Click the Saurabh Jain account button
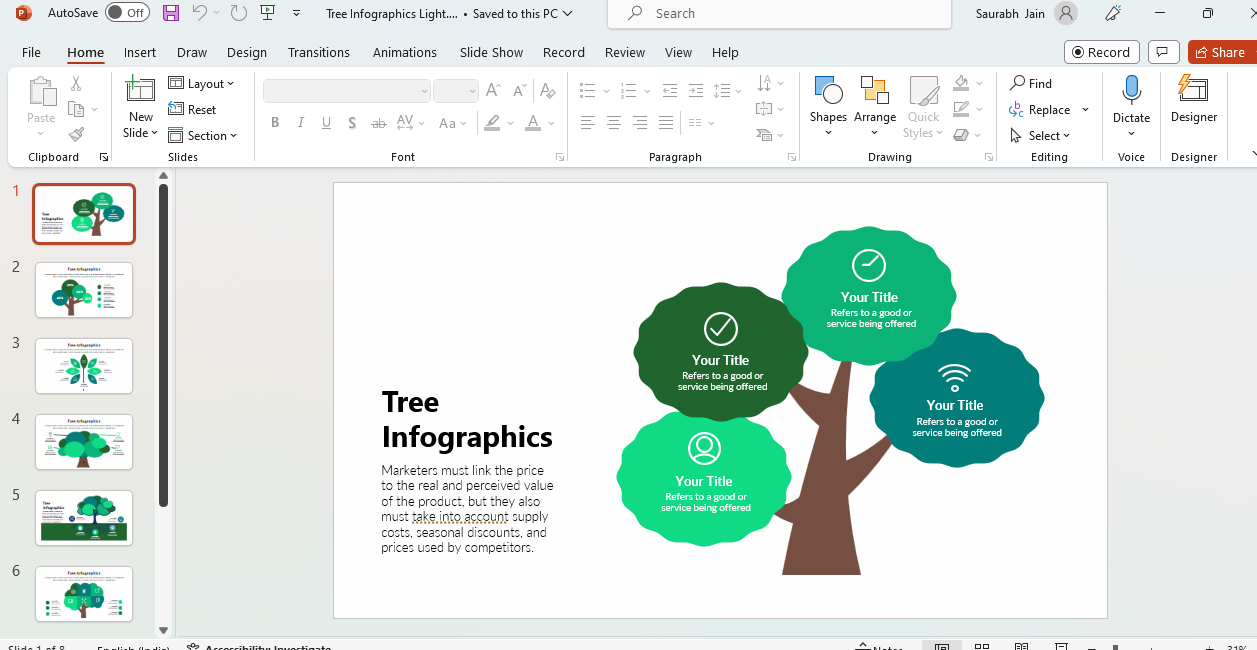This screenshot has width=1257, height=650. 1026,13
